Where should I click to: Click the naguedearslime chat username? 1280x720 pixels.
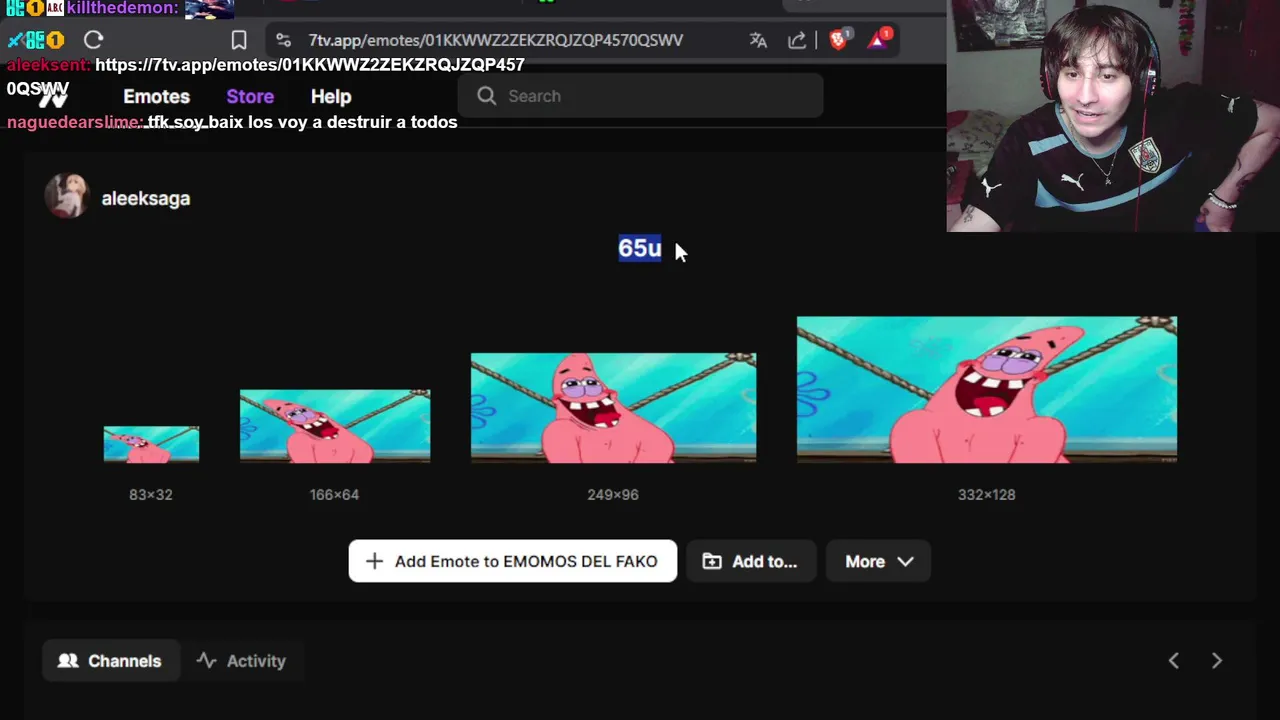pos(74,122)
